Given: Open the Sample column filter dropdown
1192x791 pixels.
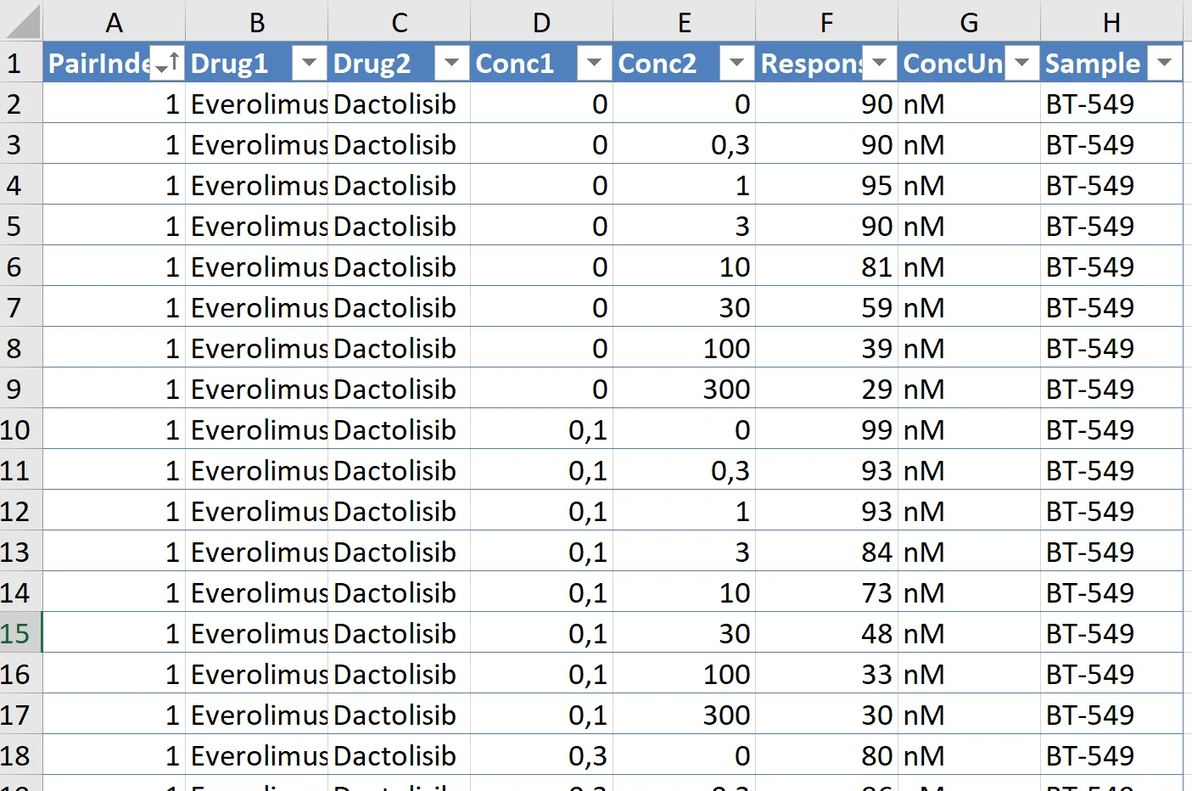Looking at the screenshot, I should 1164,64.
